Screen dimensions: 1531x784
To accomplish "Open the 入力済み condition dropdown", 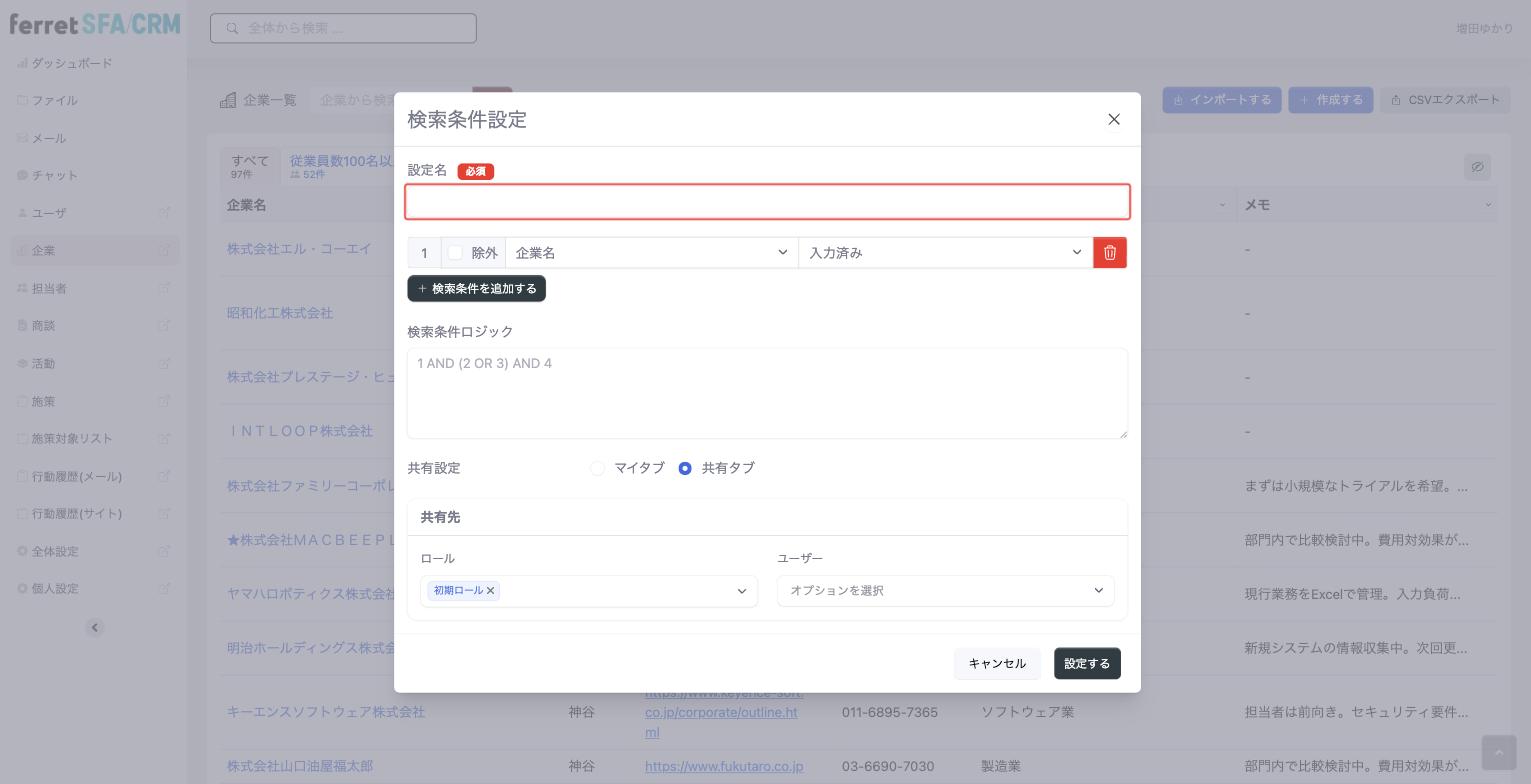I will click(x=945, y=253).
